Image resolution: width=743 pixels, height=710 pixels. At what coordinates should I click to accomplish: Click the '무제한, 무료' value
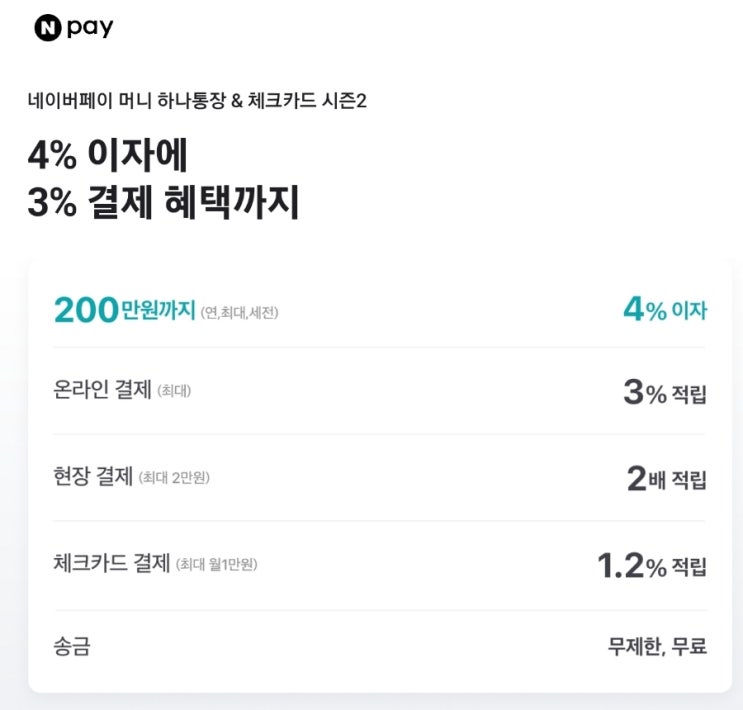click(x=657, y=646)
